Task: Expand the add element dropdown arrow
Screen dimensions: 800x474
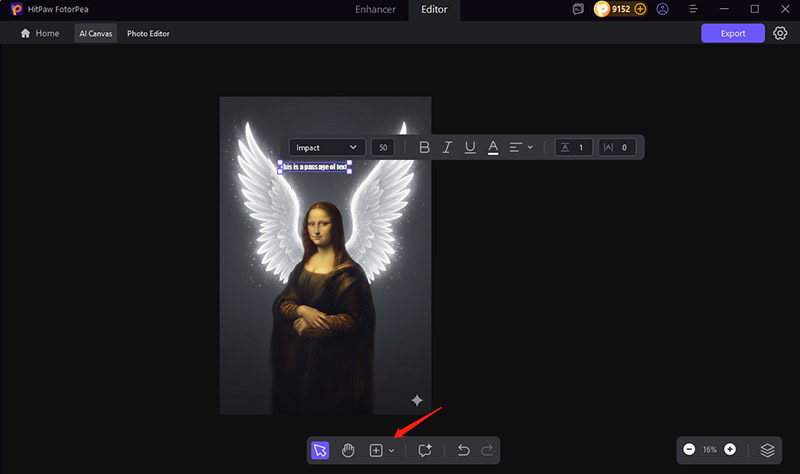Action: click(391, 451)
